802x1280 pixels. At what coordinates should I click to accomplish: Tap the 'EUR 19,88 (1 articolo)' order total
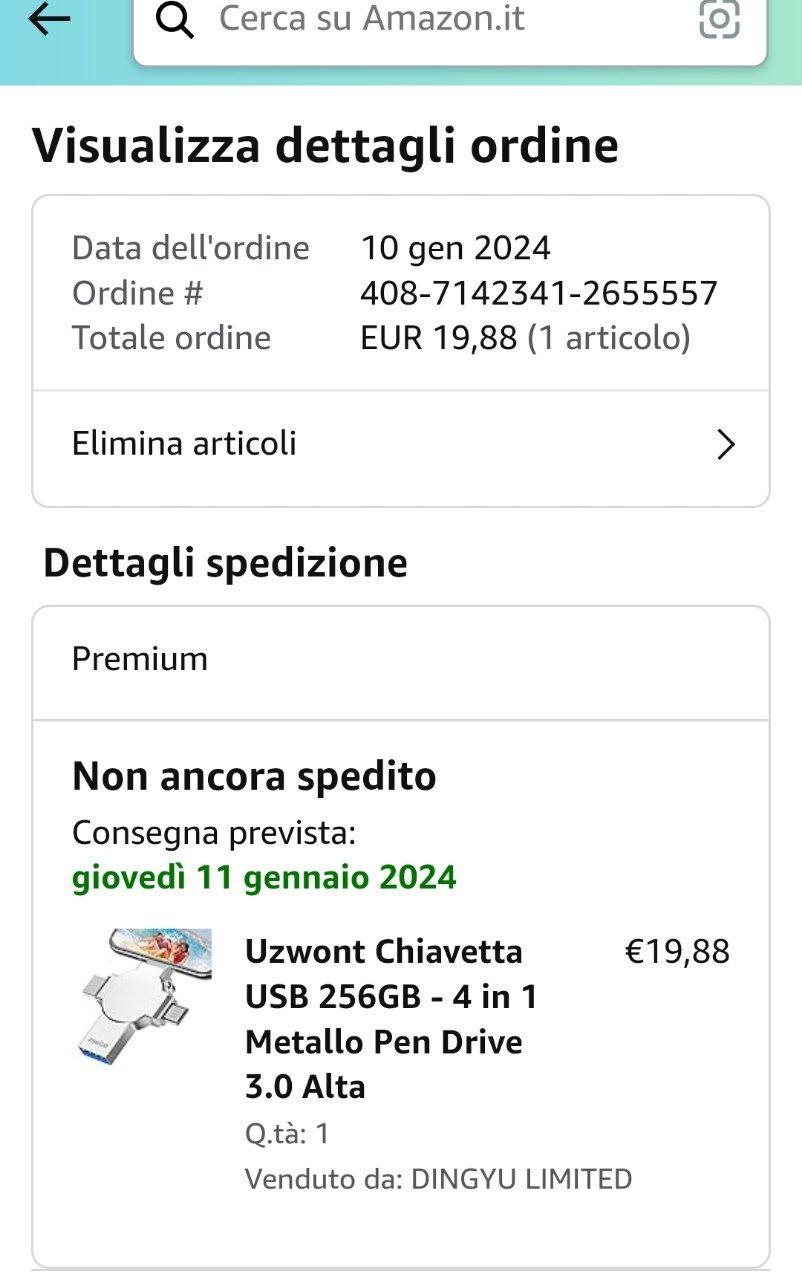[525, 338]
